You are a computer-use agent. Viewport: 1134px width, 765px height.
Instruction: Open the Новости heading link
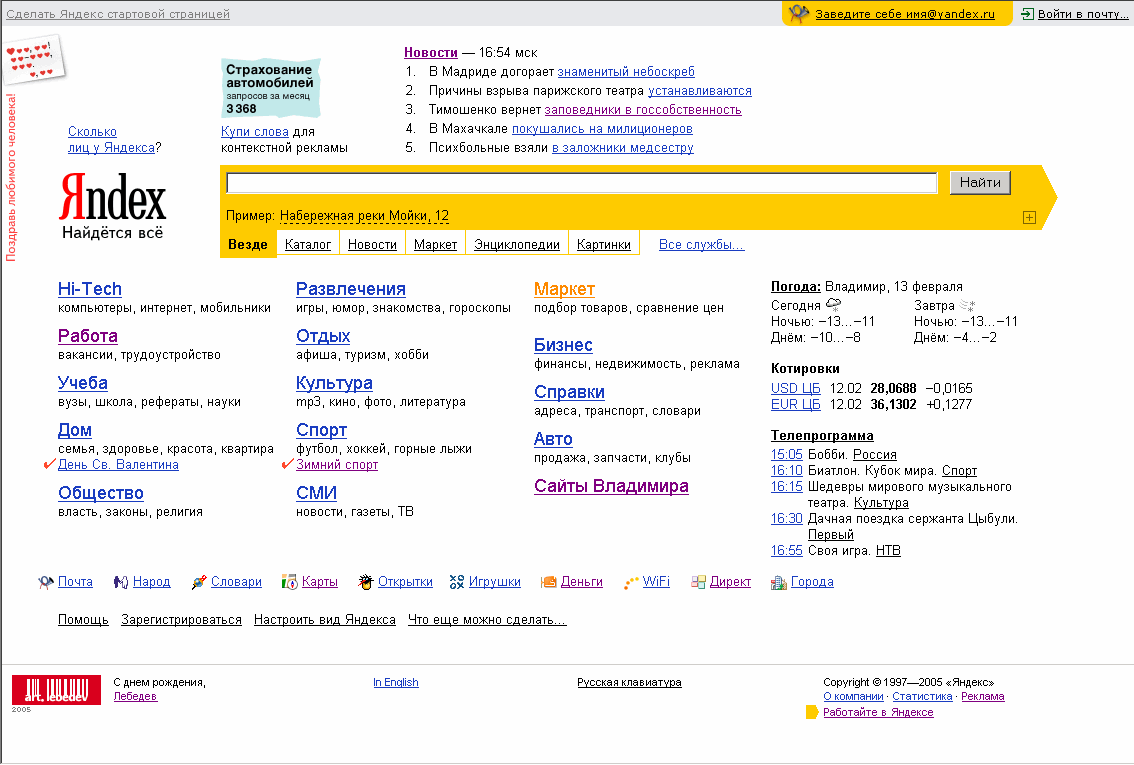(431, 53)
